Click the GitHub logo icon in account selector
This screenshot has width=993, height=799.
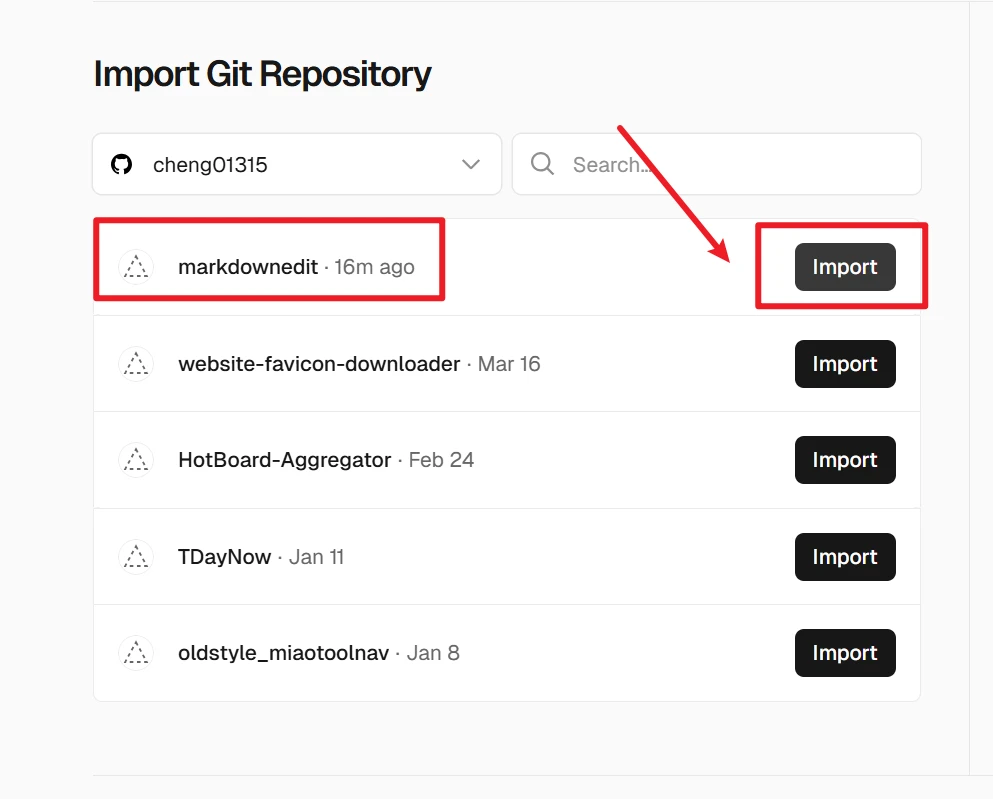coord(122,165)
